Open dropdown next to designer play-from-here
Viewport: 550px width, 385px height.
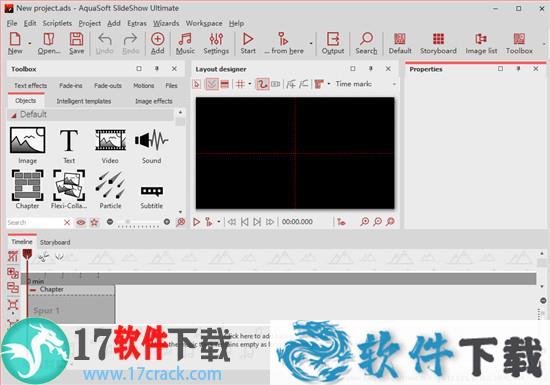[219, 222]
